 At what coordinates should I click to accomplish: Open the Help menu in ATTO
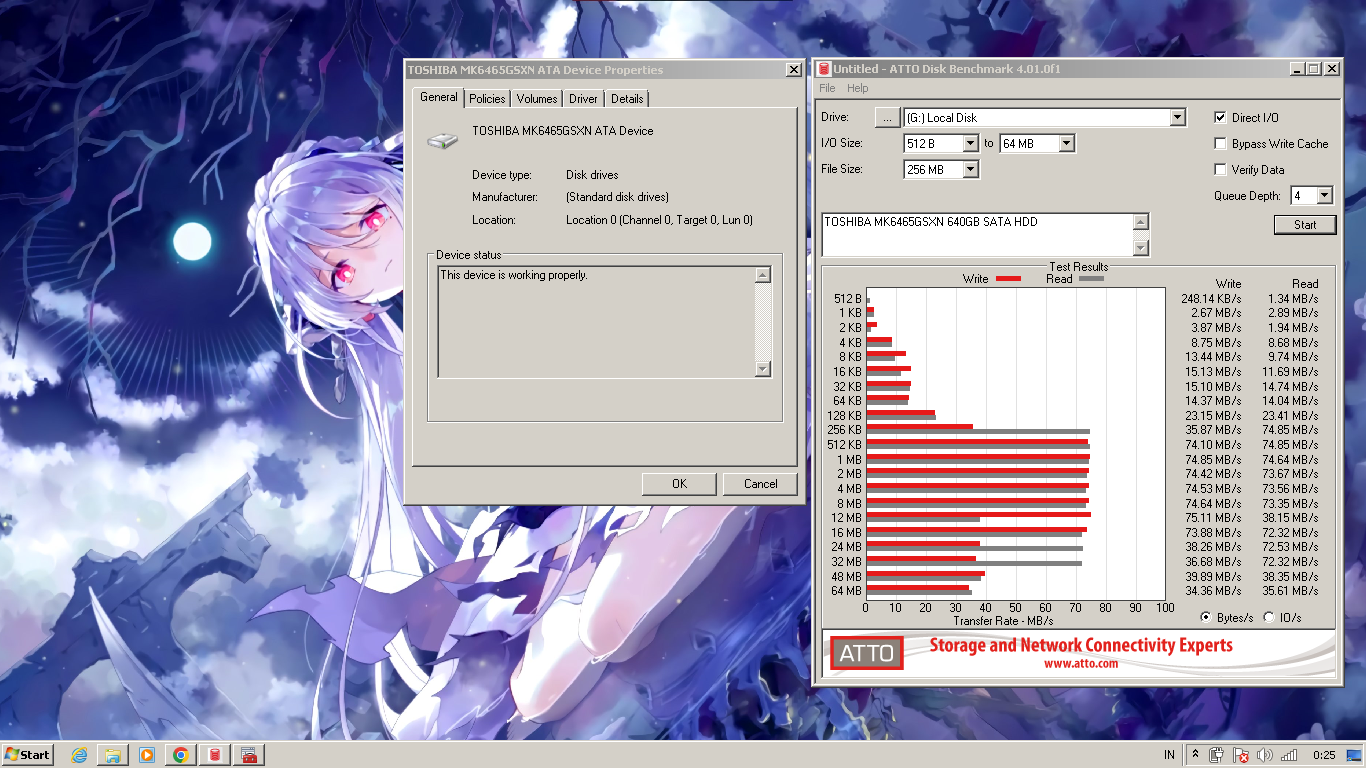point(858,88)
